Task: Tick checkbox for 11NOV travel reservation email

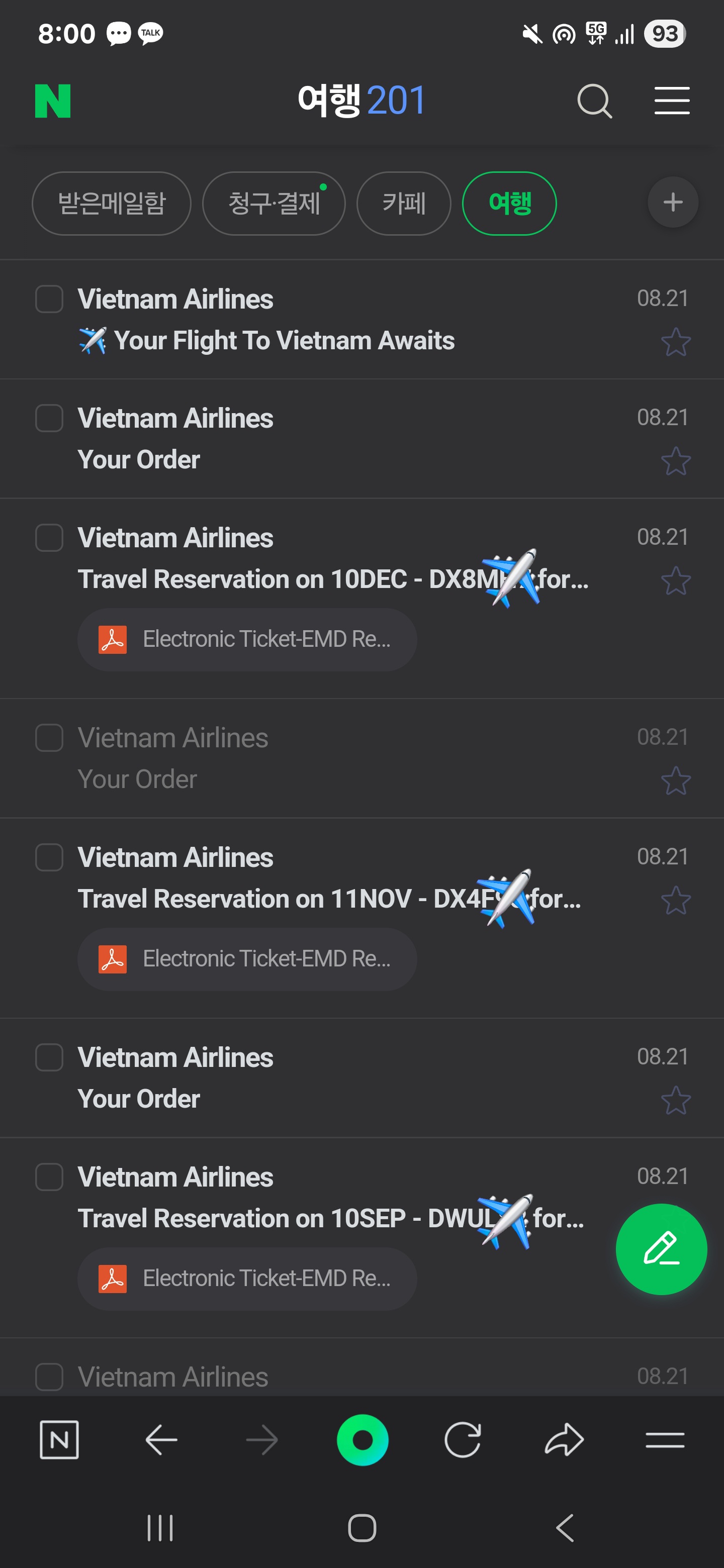Action: (49, 857)
